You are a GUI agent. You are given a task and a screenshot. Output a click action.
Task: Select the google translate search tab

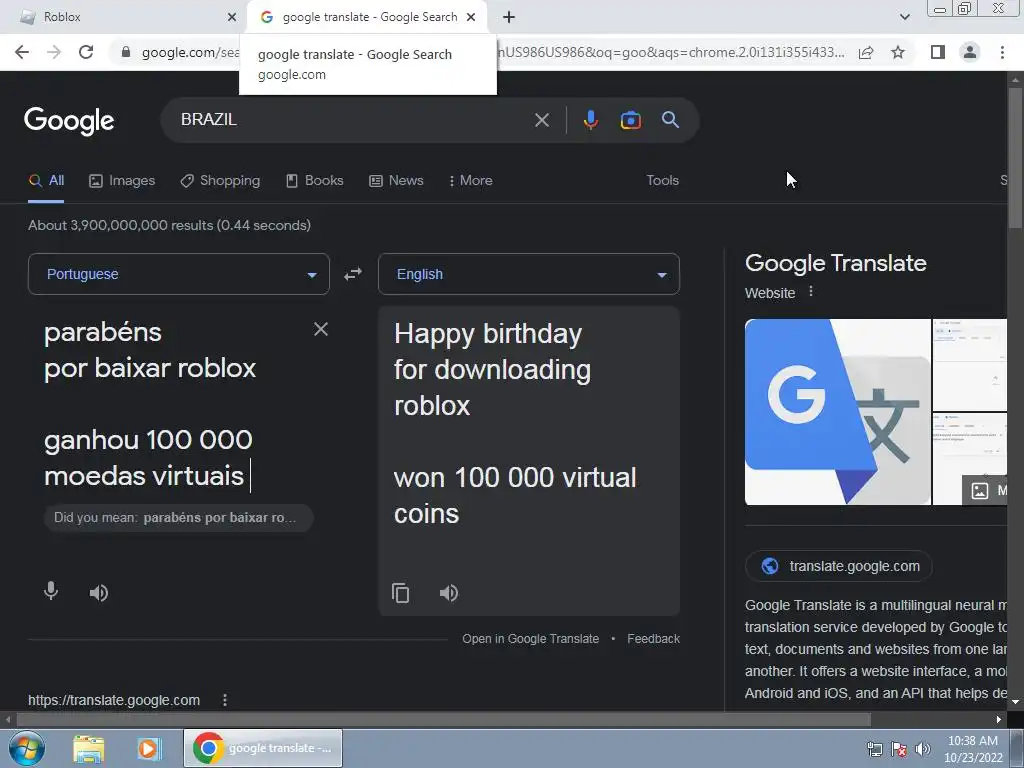[368, 17]
